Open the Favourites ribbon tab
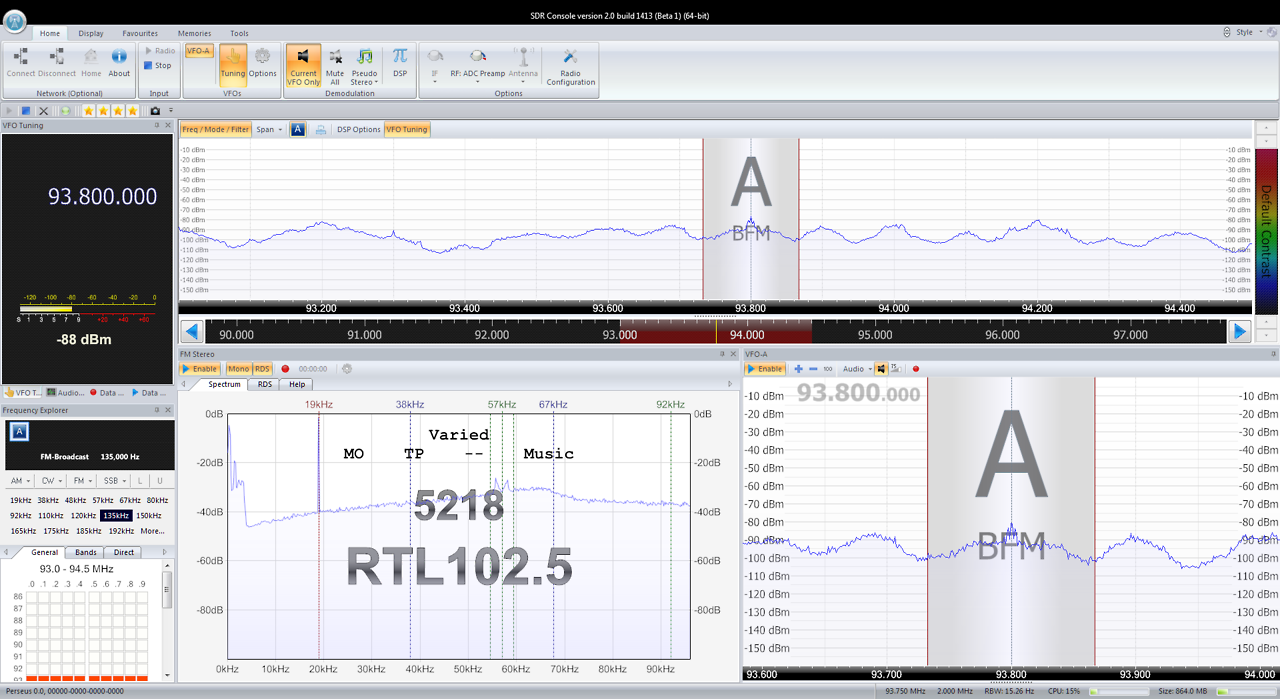Viewport: 1280px width, 699px height. [140, 33]
